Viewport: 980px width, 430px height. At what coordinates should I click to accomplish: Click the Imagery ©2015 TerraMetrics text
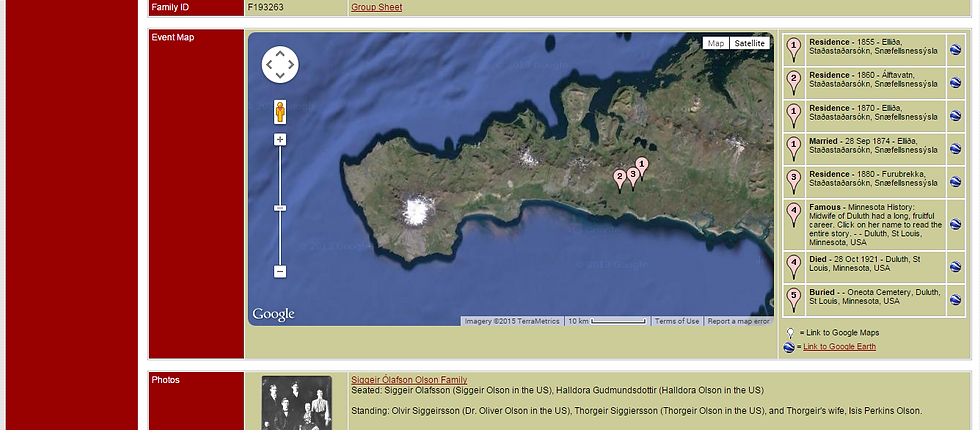[x=512, y=321]
